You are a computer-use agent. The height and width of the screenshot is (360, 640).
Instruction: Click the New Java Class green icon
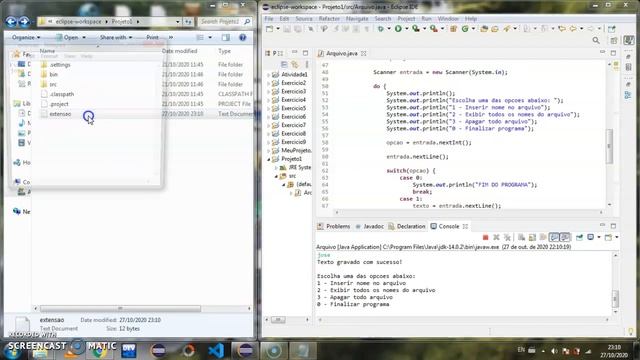click(465, 29)
